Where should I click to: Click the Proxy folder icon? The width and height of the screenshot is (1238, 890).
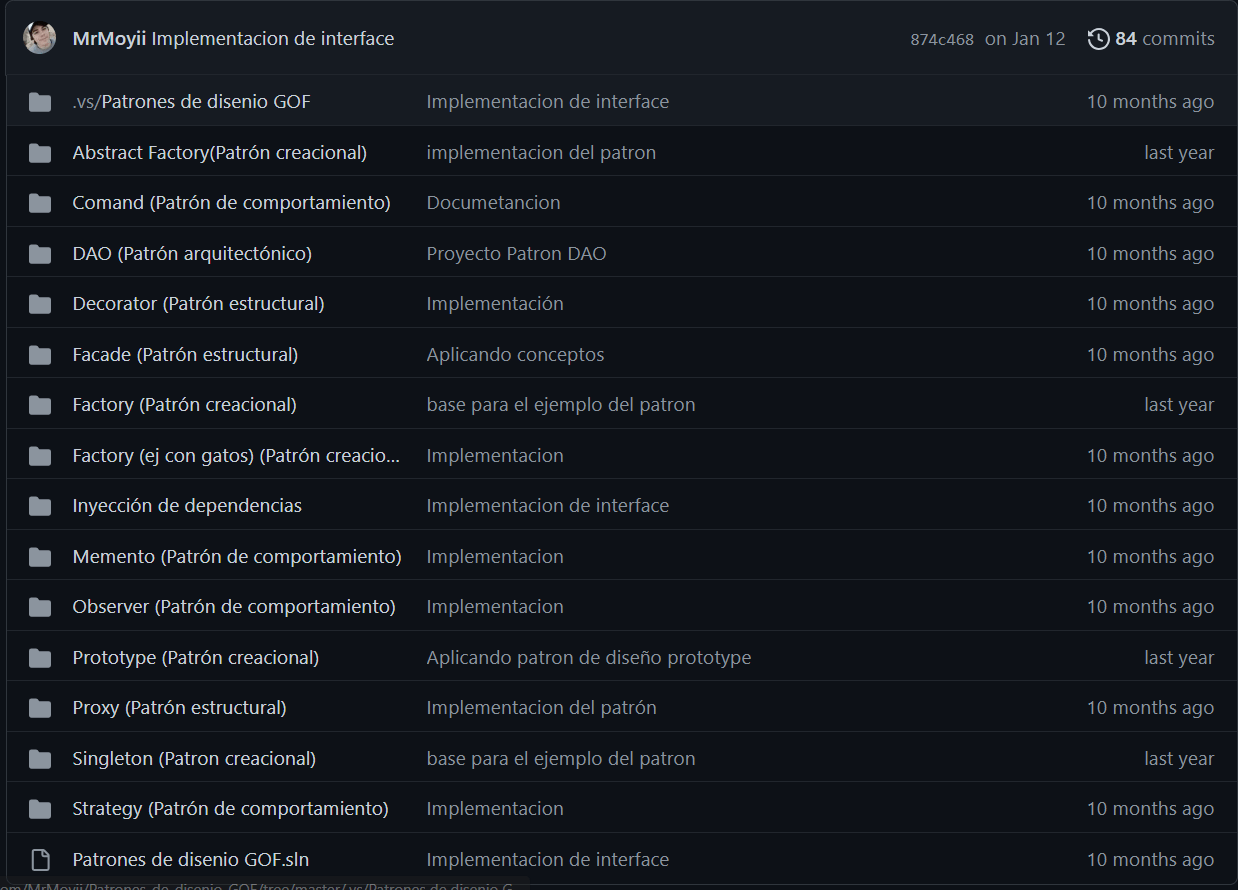(x=40, y=708)
